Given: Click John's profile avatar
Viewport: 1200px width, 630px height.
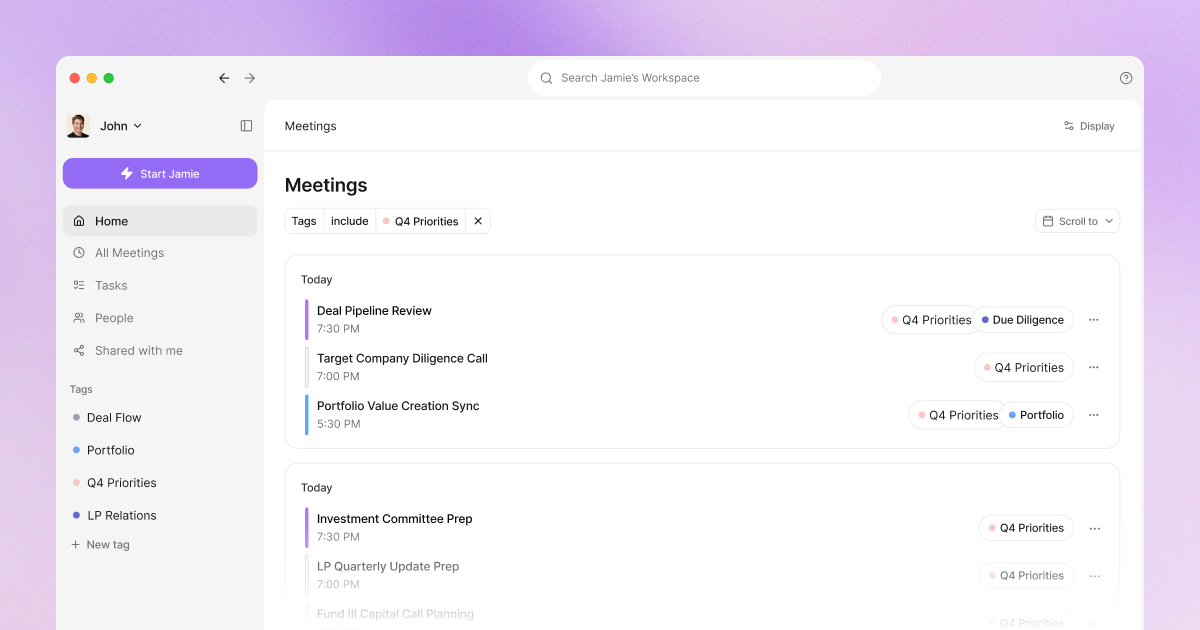Looking at the screenshot, I should (78, 126).
